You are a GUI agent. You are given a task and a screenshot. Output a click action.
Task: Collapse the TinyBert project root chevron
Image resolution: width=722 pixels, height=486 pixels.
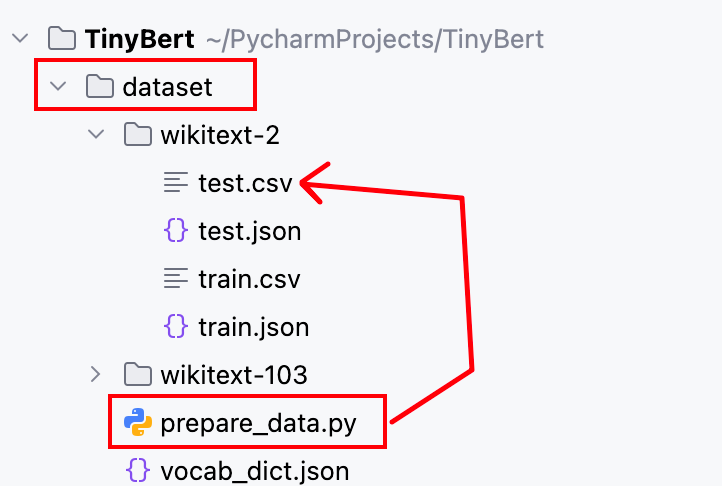20,38
